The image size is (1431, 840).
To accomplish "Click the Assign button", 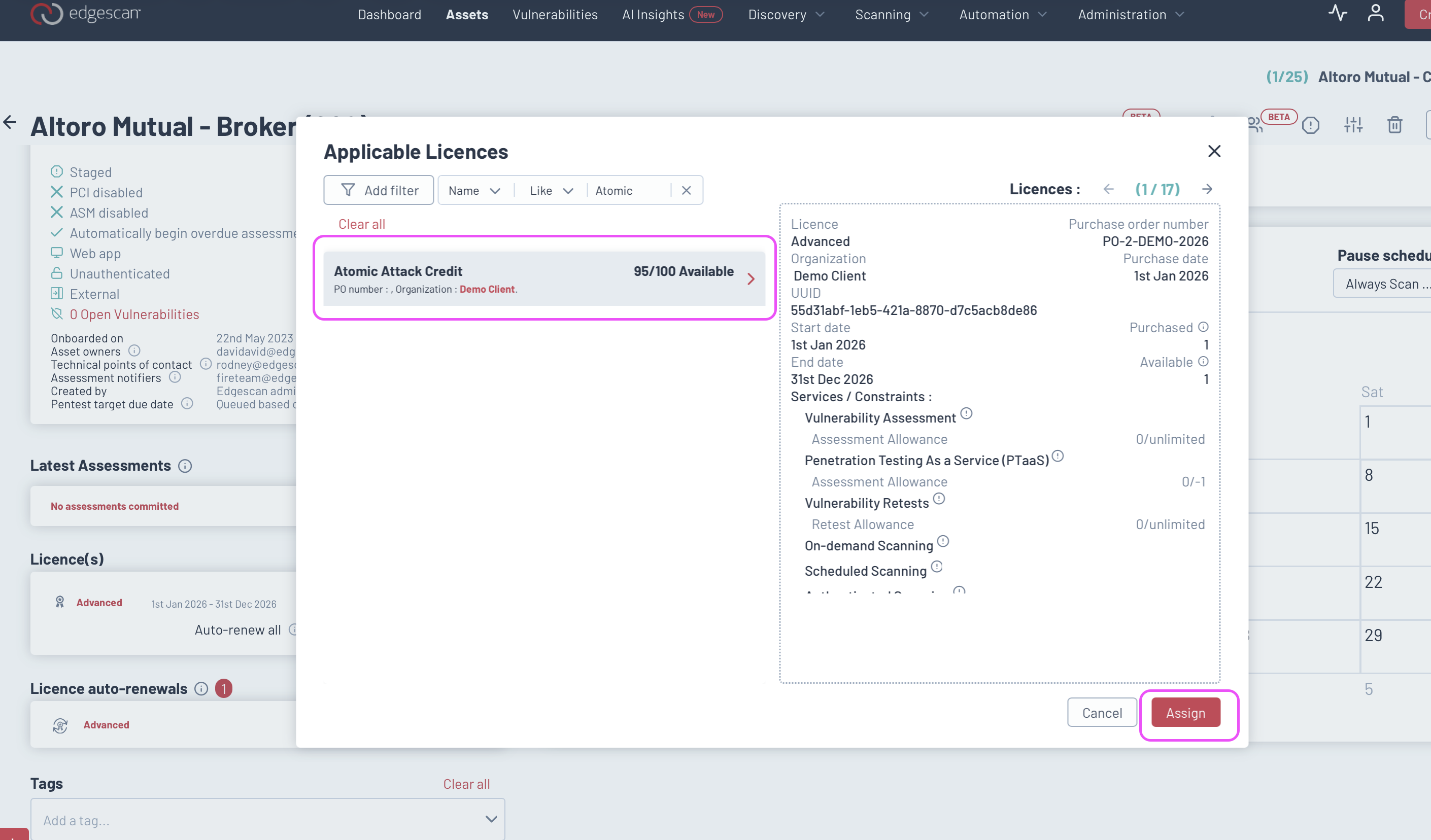I will coord(1186,712).
